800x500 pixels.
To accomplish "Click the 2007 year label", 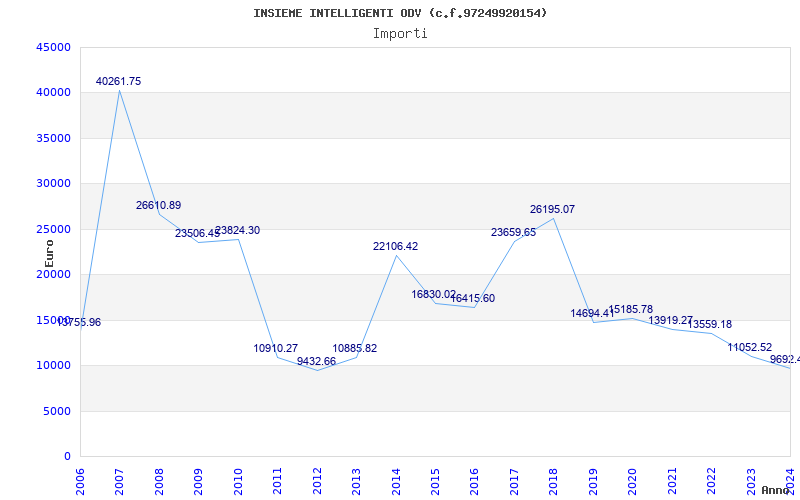I will click(x=119, y=481).
